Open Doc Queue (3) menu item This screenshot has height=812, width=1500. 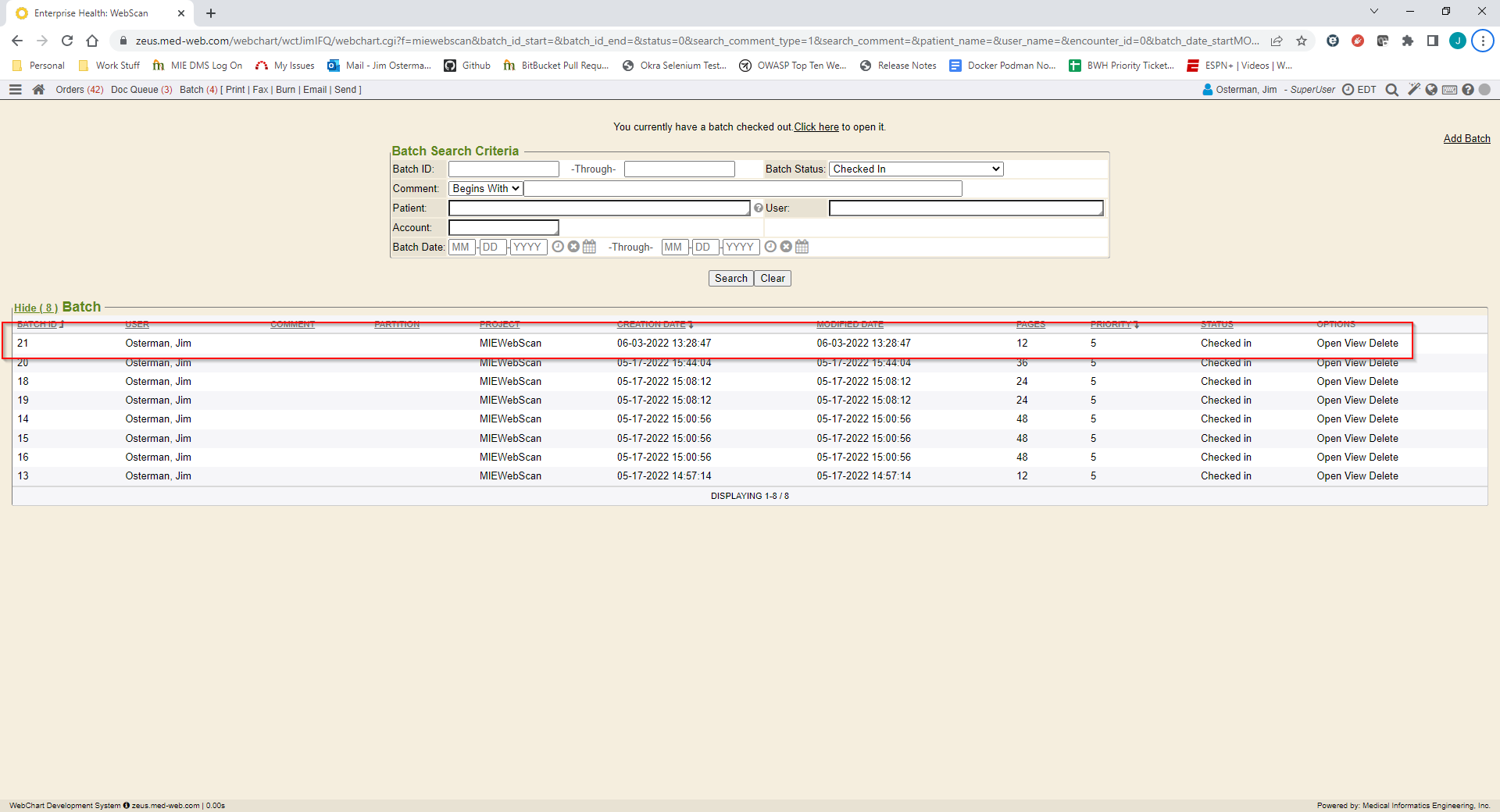[141, 90]
